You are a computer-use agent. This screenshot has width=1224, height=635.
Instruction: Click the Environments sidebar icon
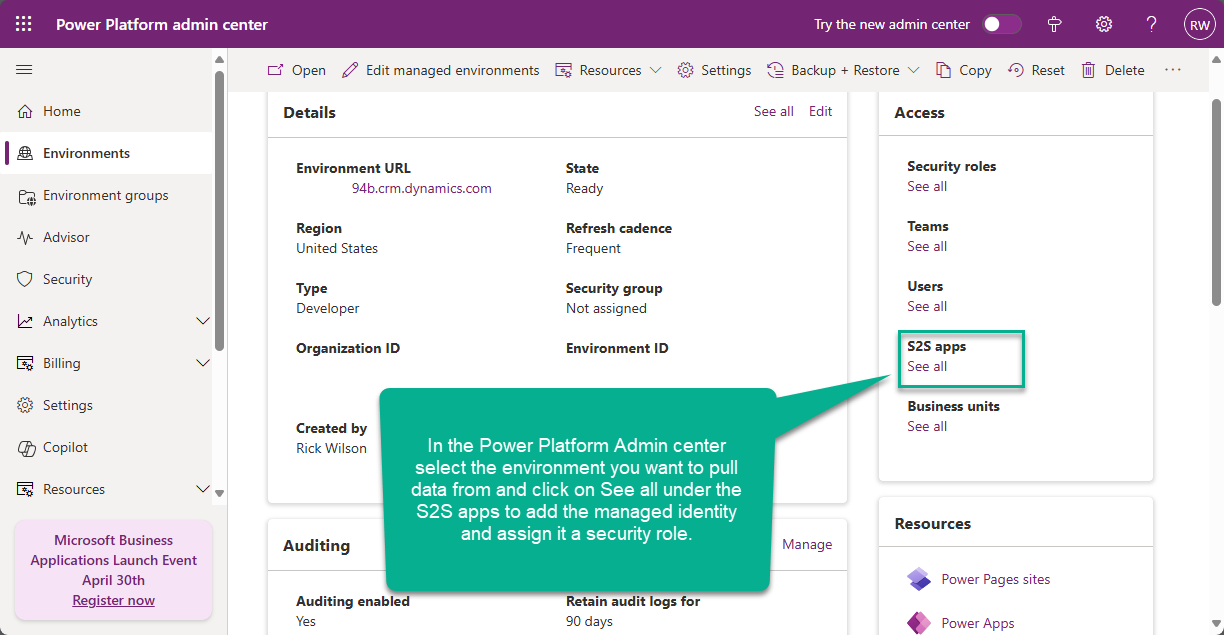click(x=25, y=153)
